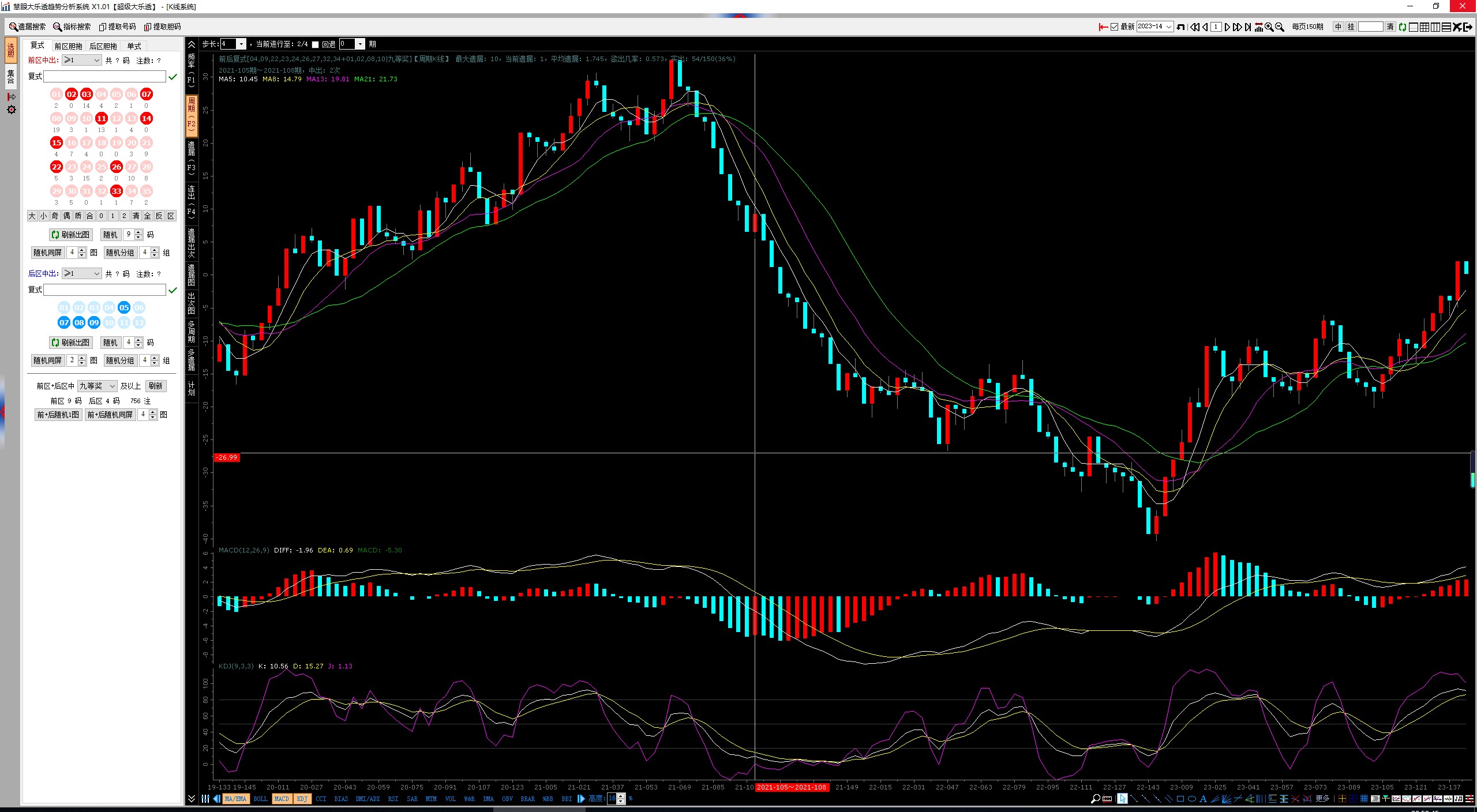Increase the 高度 height stepper
Image resolution: width=1477 pixels, height=812 pixels.
coord(621,796)
